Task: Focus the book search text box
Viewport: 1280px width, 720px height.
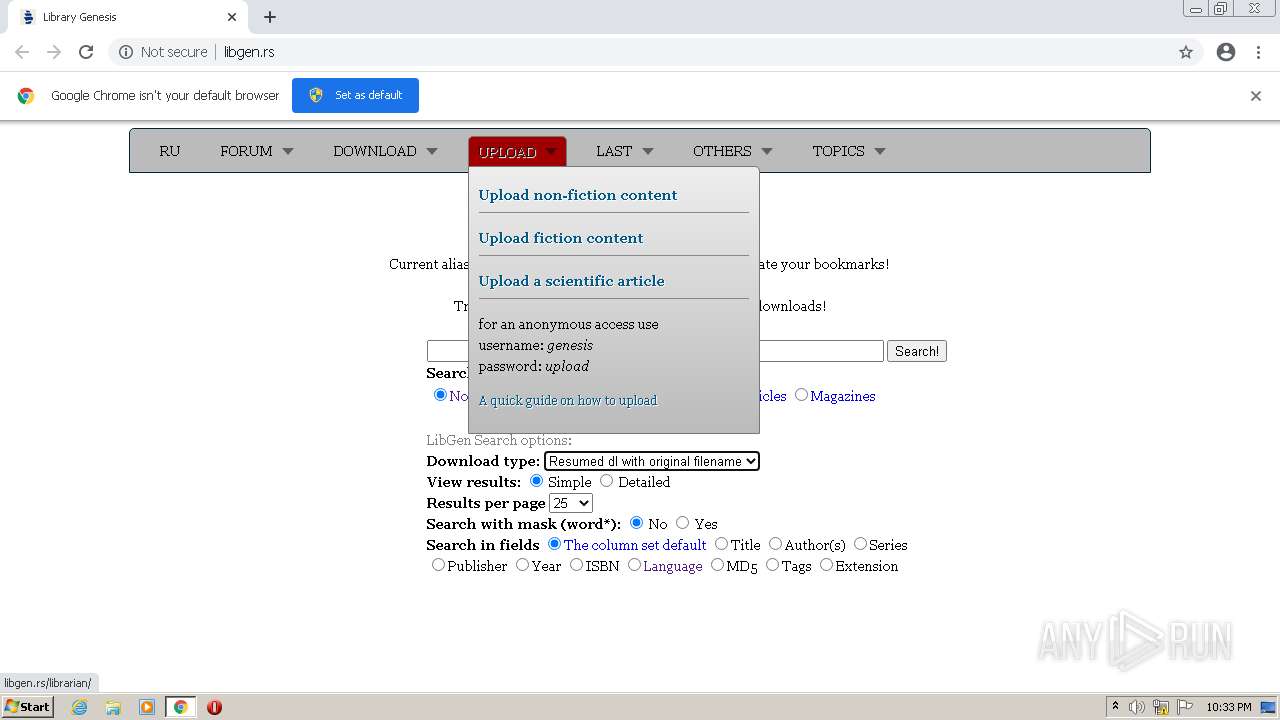Action: (655, 351)
